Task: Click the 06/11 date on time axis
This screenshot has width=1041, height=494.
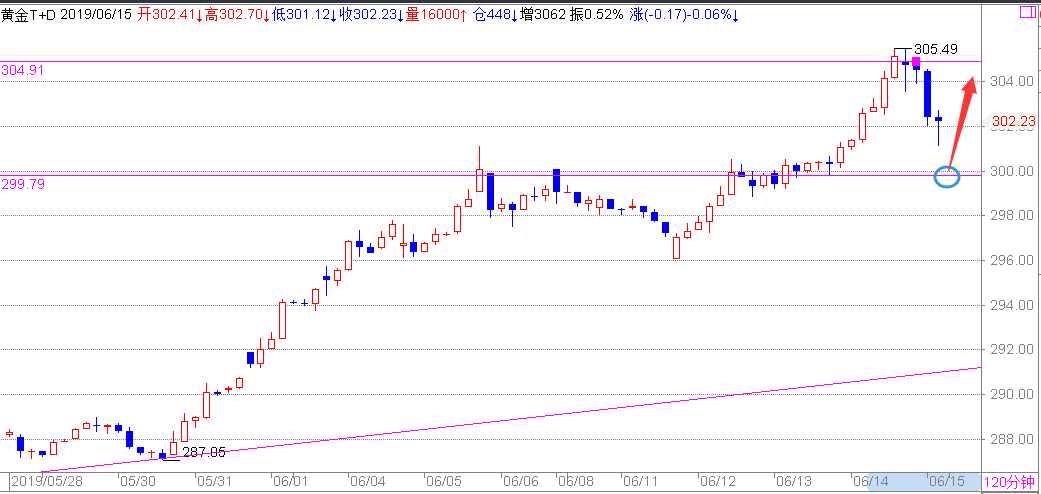Action: [x=640, y=481]
